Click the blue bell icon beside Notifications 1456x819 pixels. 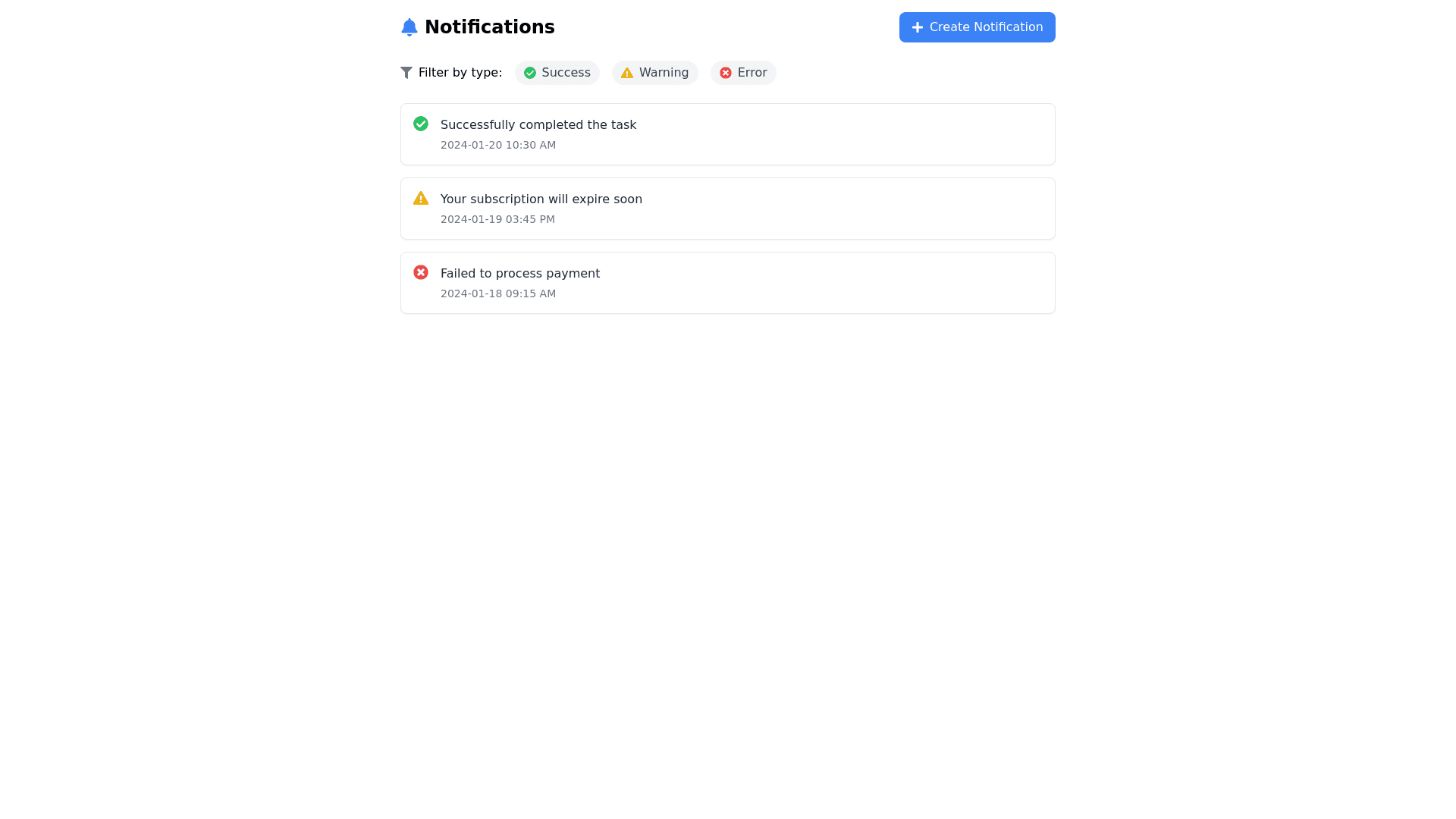coord(409,27)
